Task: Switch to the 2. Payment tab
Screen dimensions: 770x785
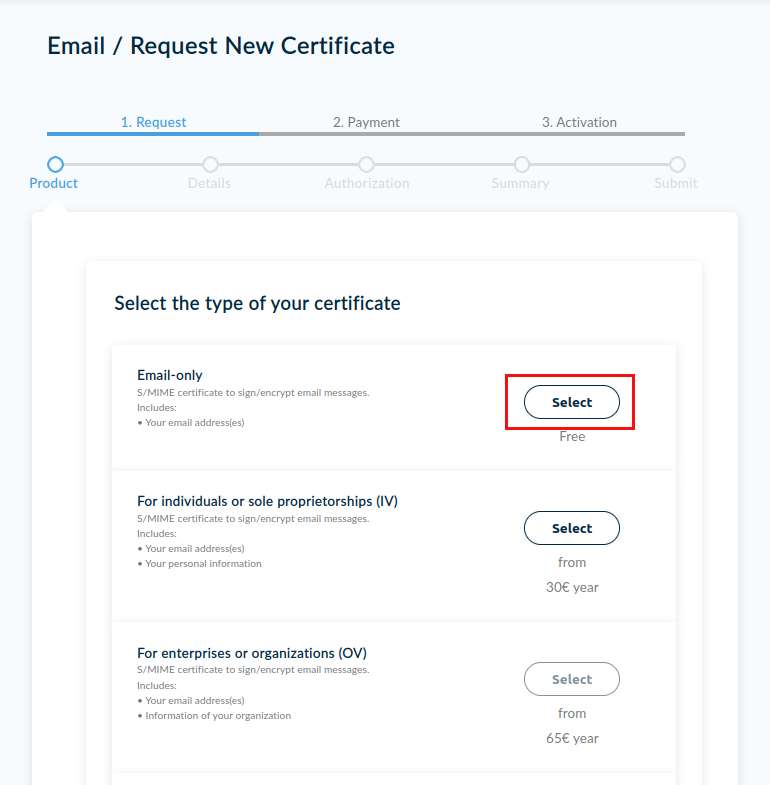Action: (x=366, y=122)
